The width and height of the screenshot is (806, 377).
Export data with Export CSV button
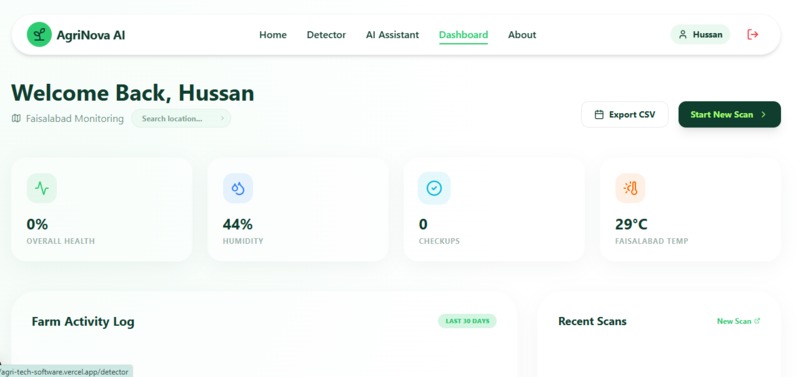coord(625,114)
